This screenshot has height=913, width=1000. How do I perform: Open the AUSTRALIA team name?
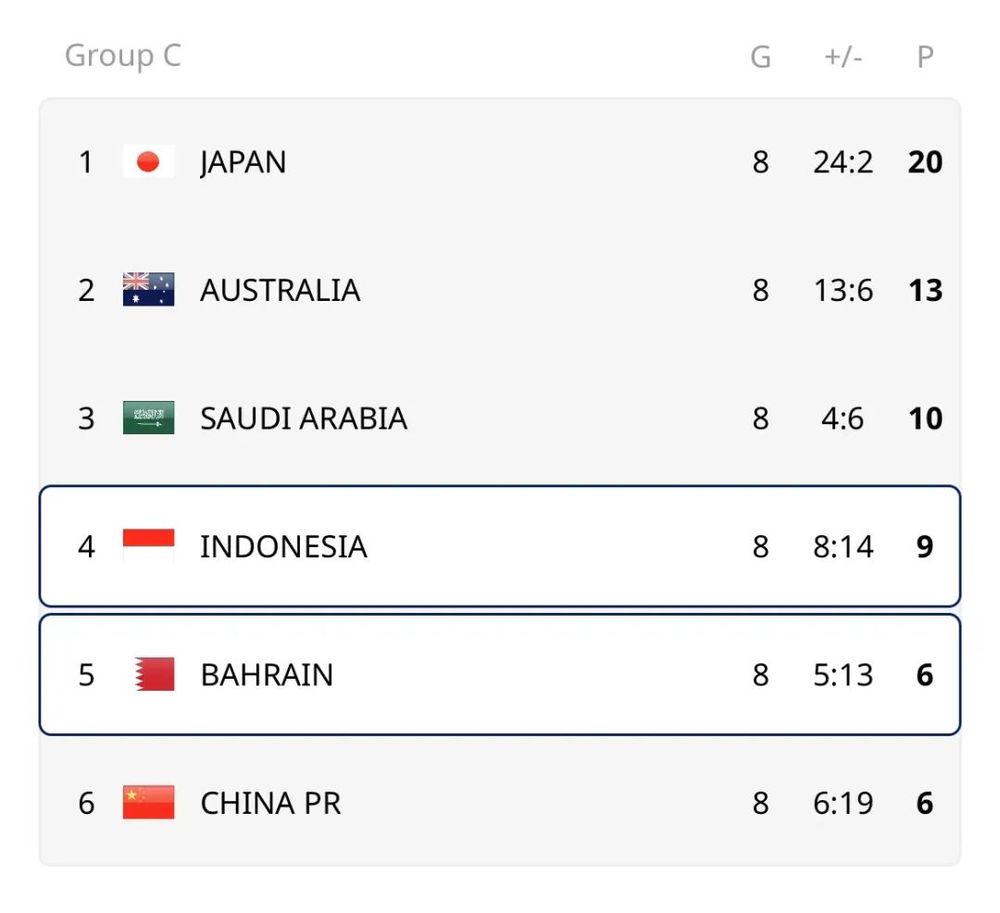click(x=280, y=290)
